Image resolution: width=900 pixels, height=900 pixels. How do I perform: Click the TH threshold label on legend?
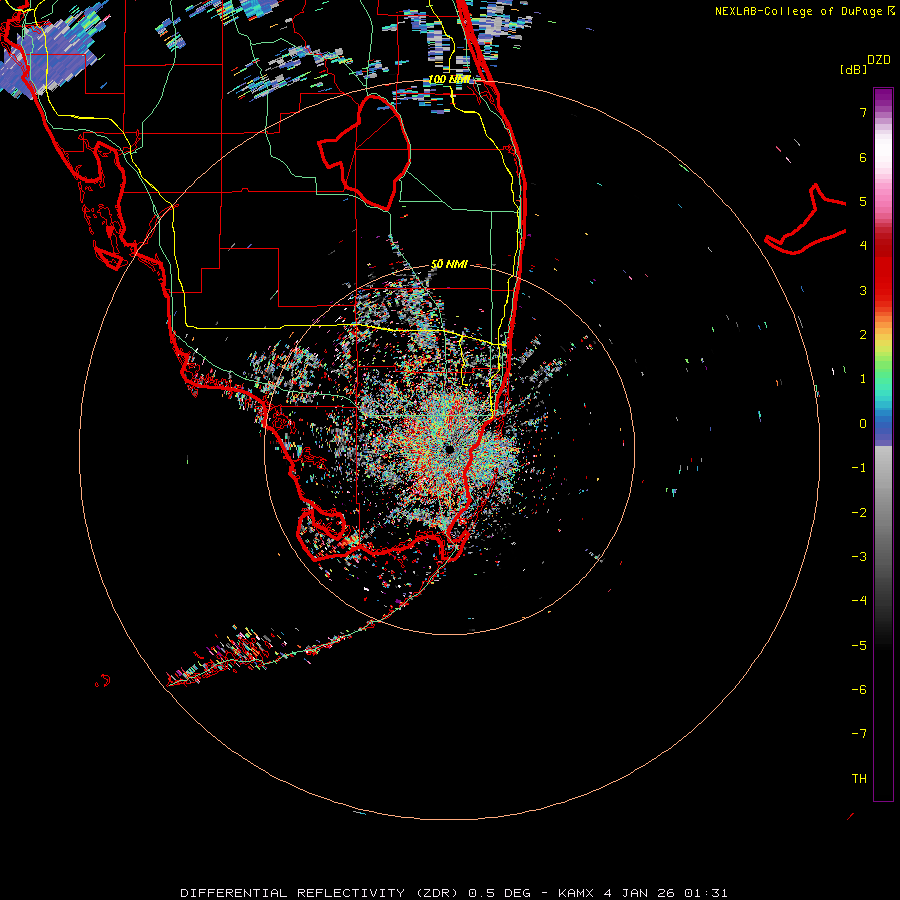pos(859,778)
